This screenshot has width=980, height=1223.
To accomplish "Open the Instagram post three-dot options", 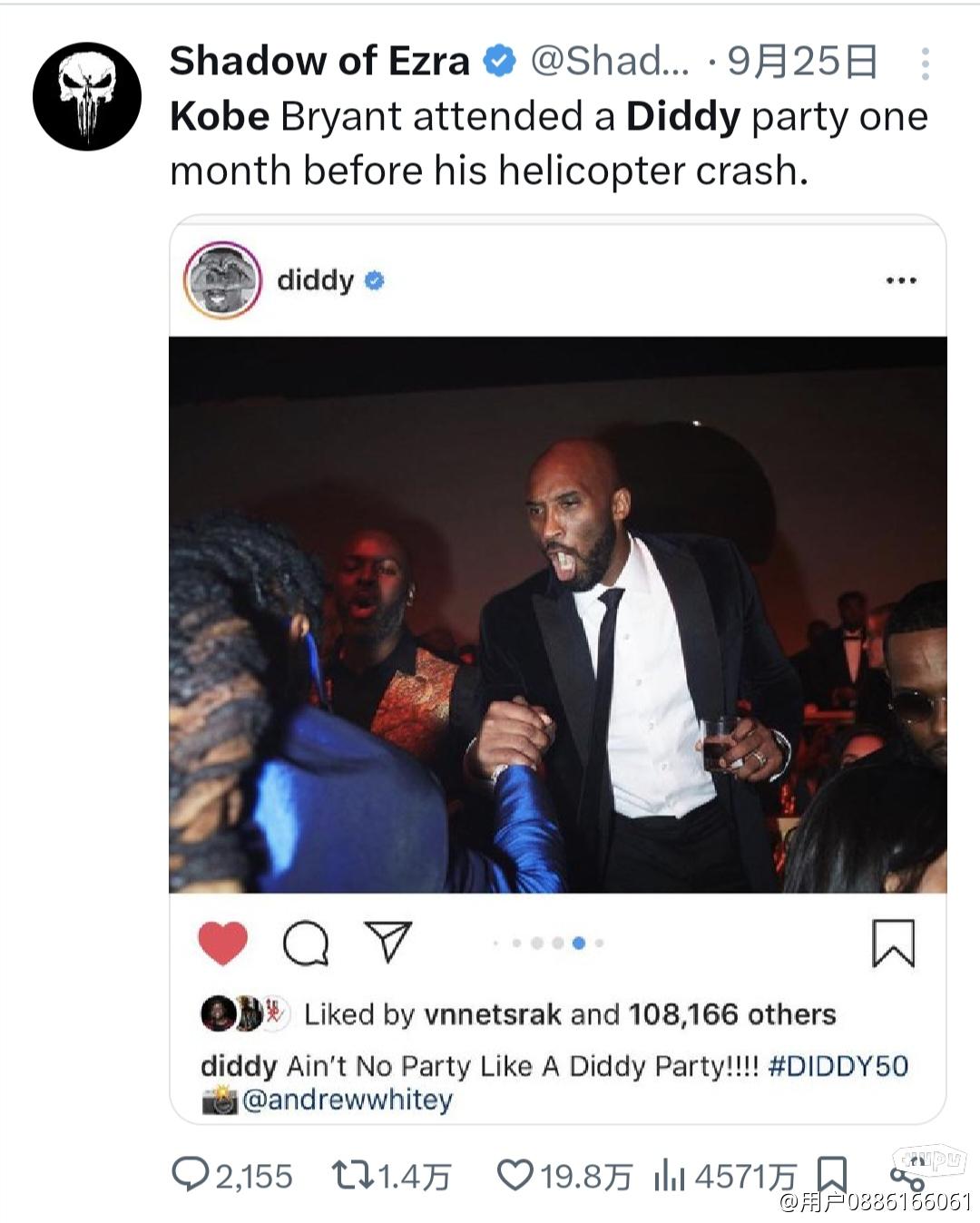I will (901, 280).
